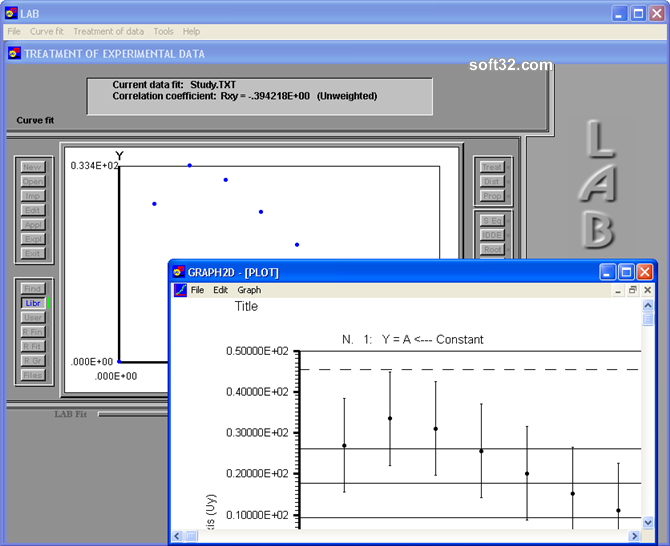This screenshot has height=546, width=670.
Task: Click the Root button
Action: 492,250
